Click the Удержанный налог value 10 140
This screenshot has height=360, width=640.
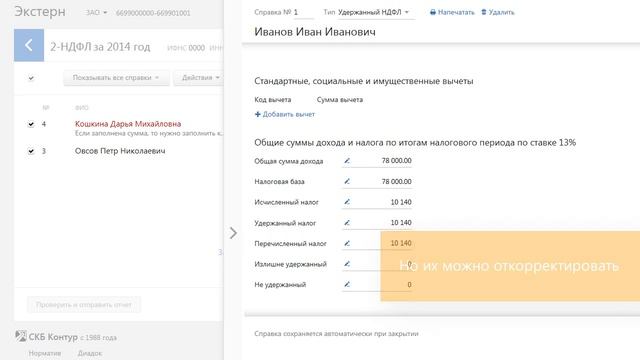point(401,222)
